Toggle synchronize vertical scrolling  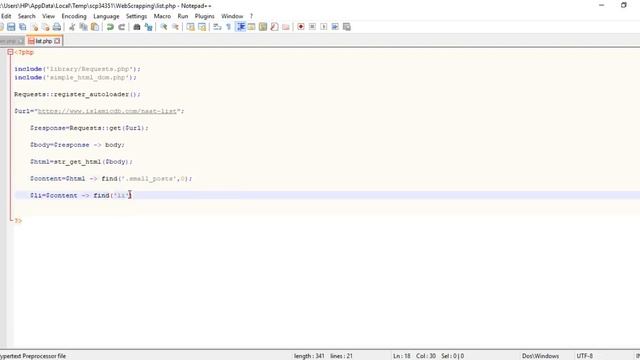(190, 27)
